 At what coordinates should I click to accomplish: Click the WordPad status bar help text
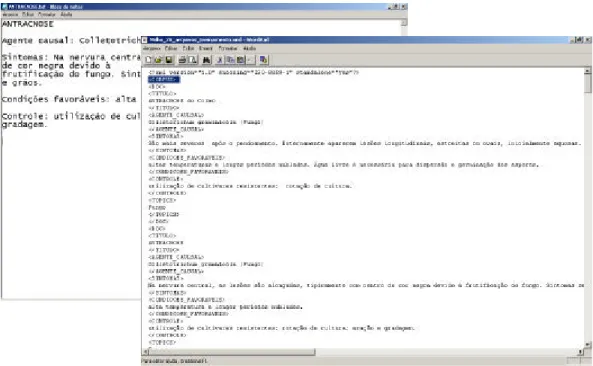click(175, 361)
